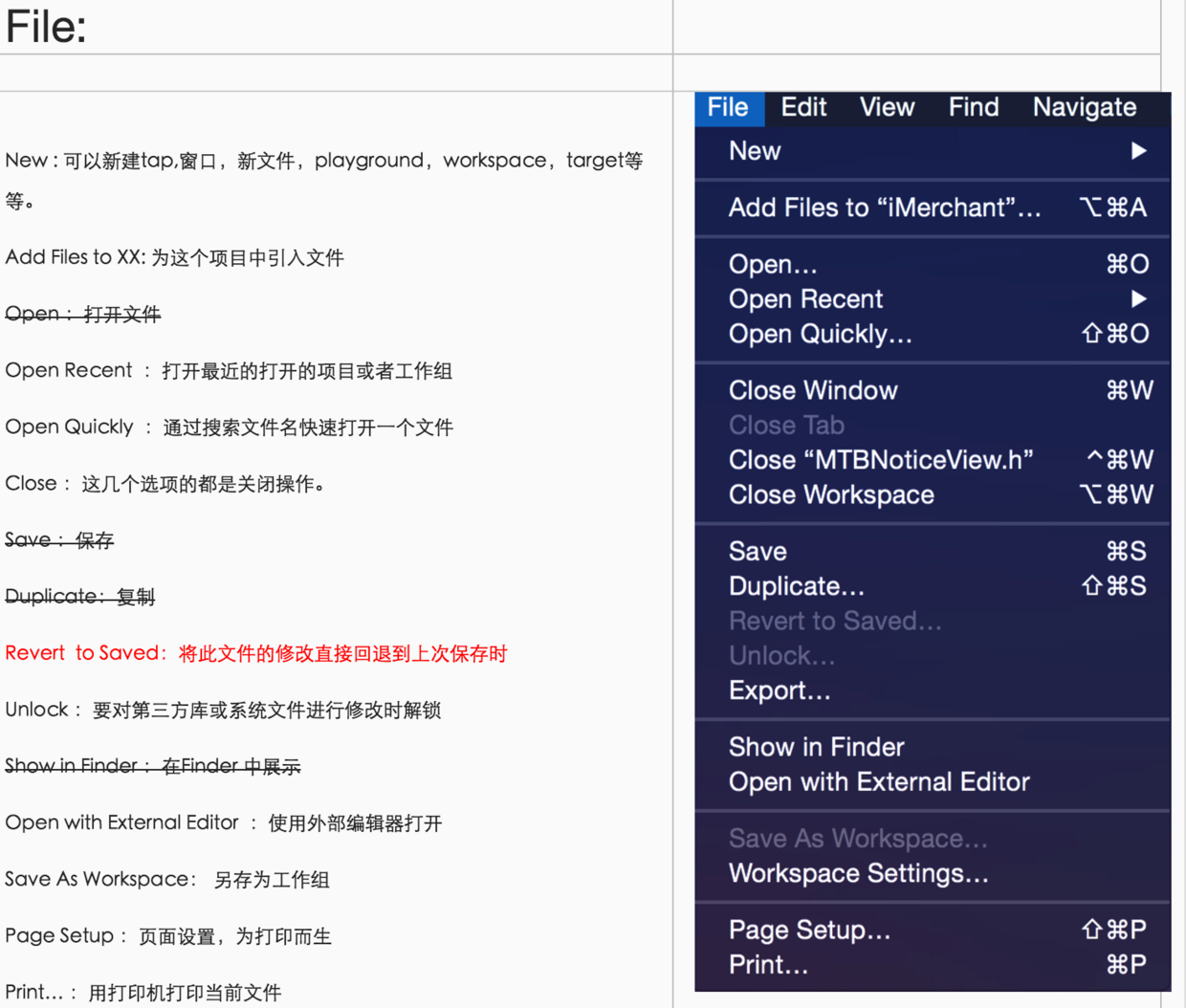Click the "Close：" description line
This screenshot has height=1008, width=1186.
click(x=167, y=483)
